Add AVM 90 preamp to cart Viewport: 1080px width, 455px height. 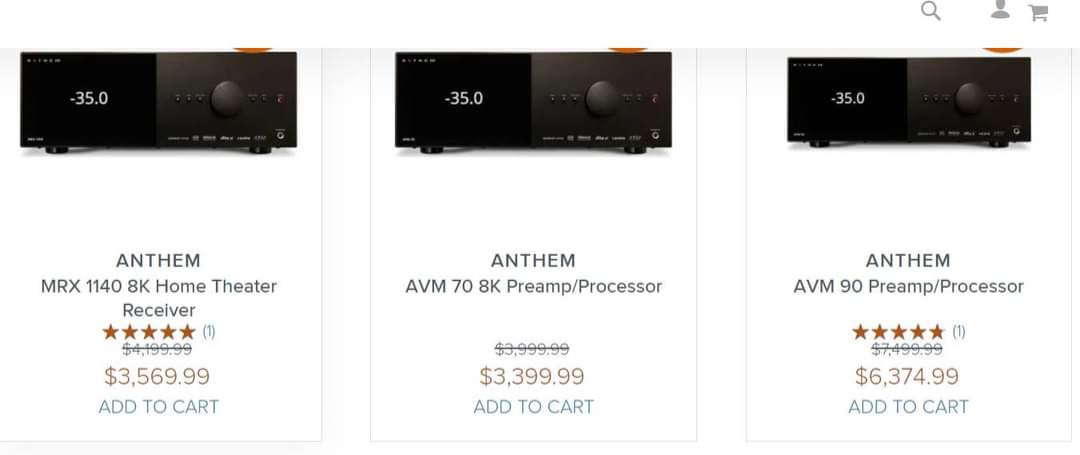[908, 407]
